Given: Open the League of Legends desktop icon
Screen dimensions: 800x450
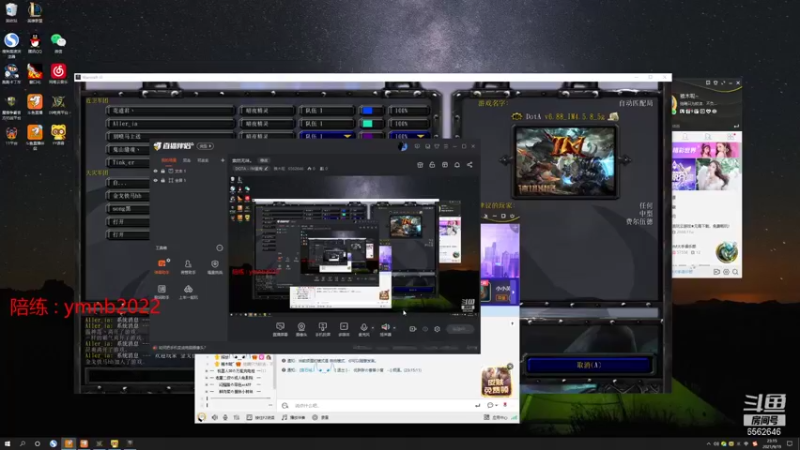Looking at the screenshot, I should click(35, 12).
